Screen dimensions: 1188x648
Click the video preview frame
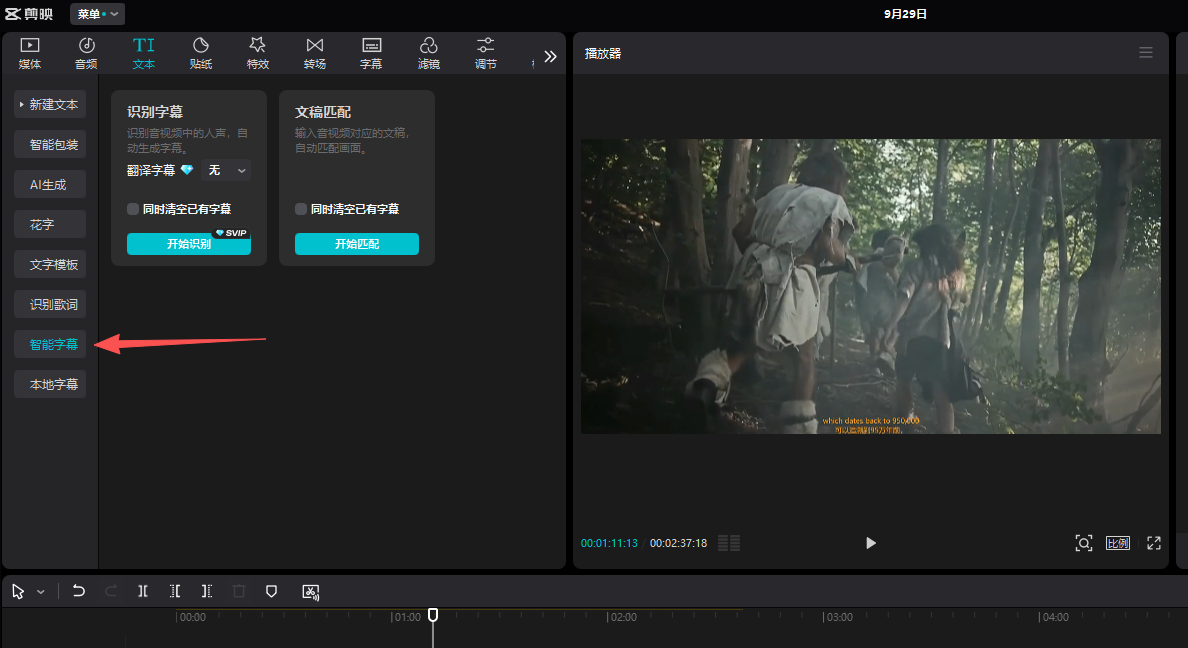click(x=871, y=286)
